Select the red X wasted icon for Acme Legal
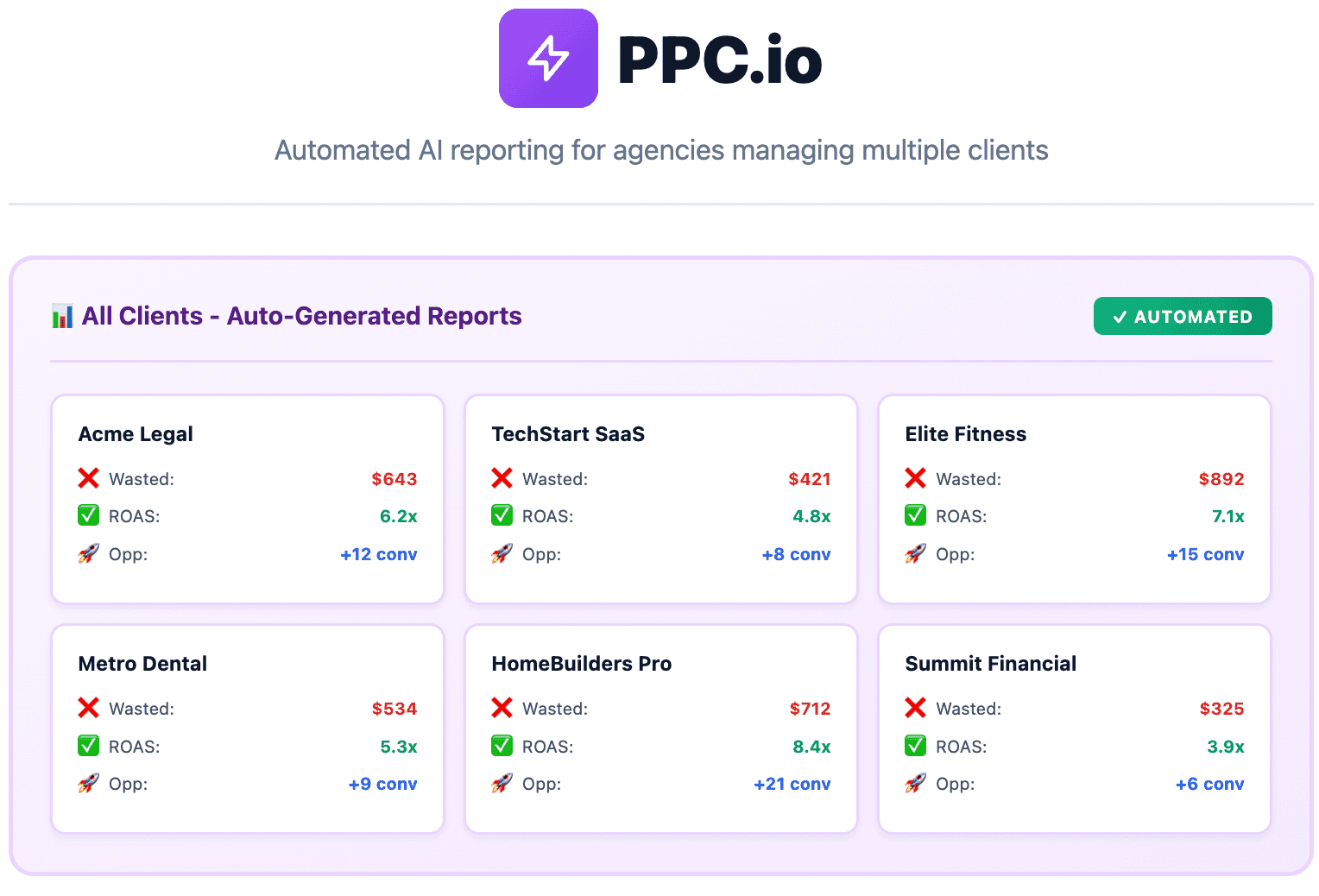The image size is (1319, 896). (88, 478)
